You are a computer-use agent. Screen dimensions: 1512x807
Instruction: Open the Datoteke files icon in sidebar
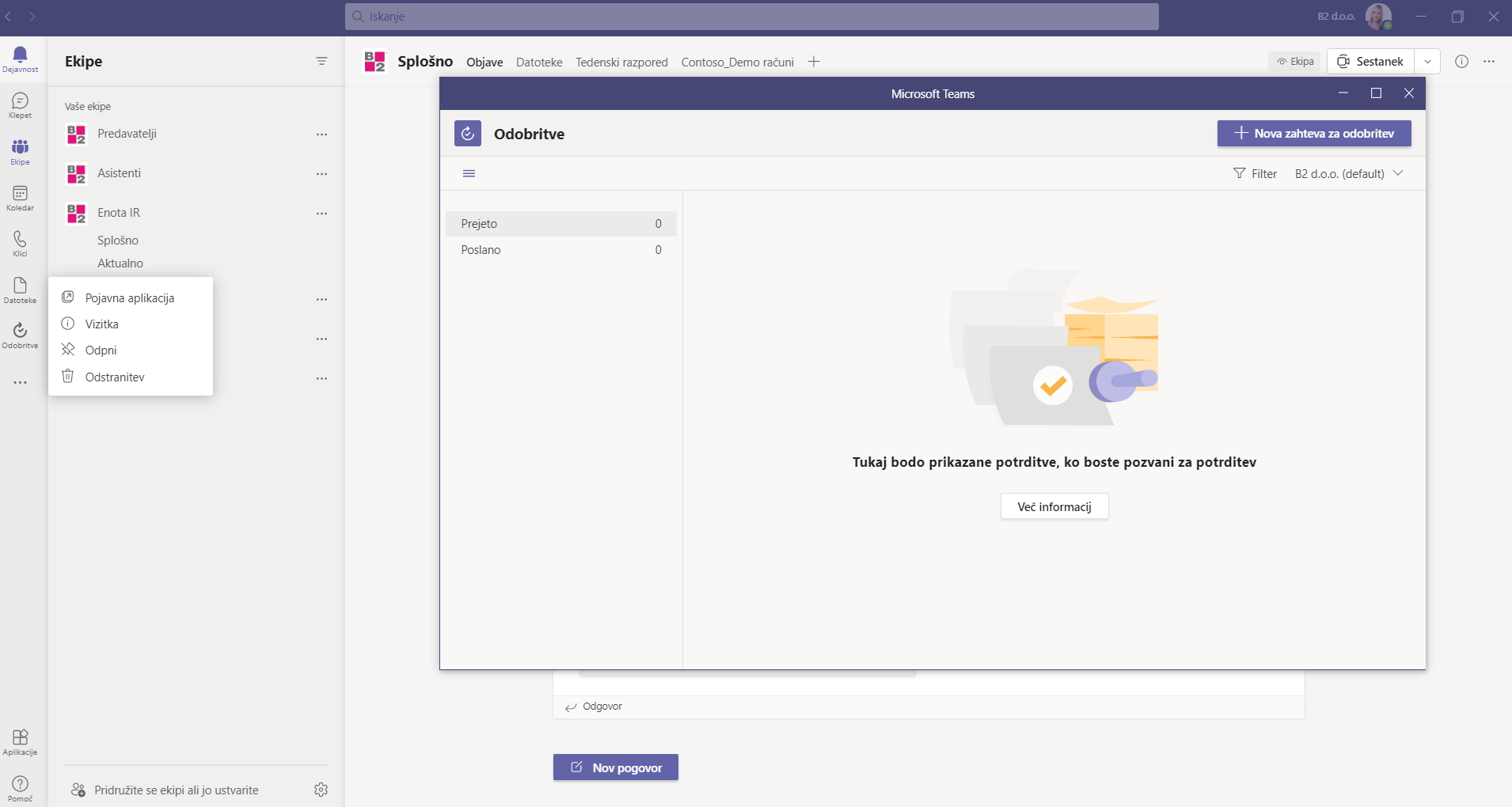click(x=20, y=290)
